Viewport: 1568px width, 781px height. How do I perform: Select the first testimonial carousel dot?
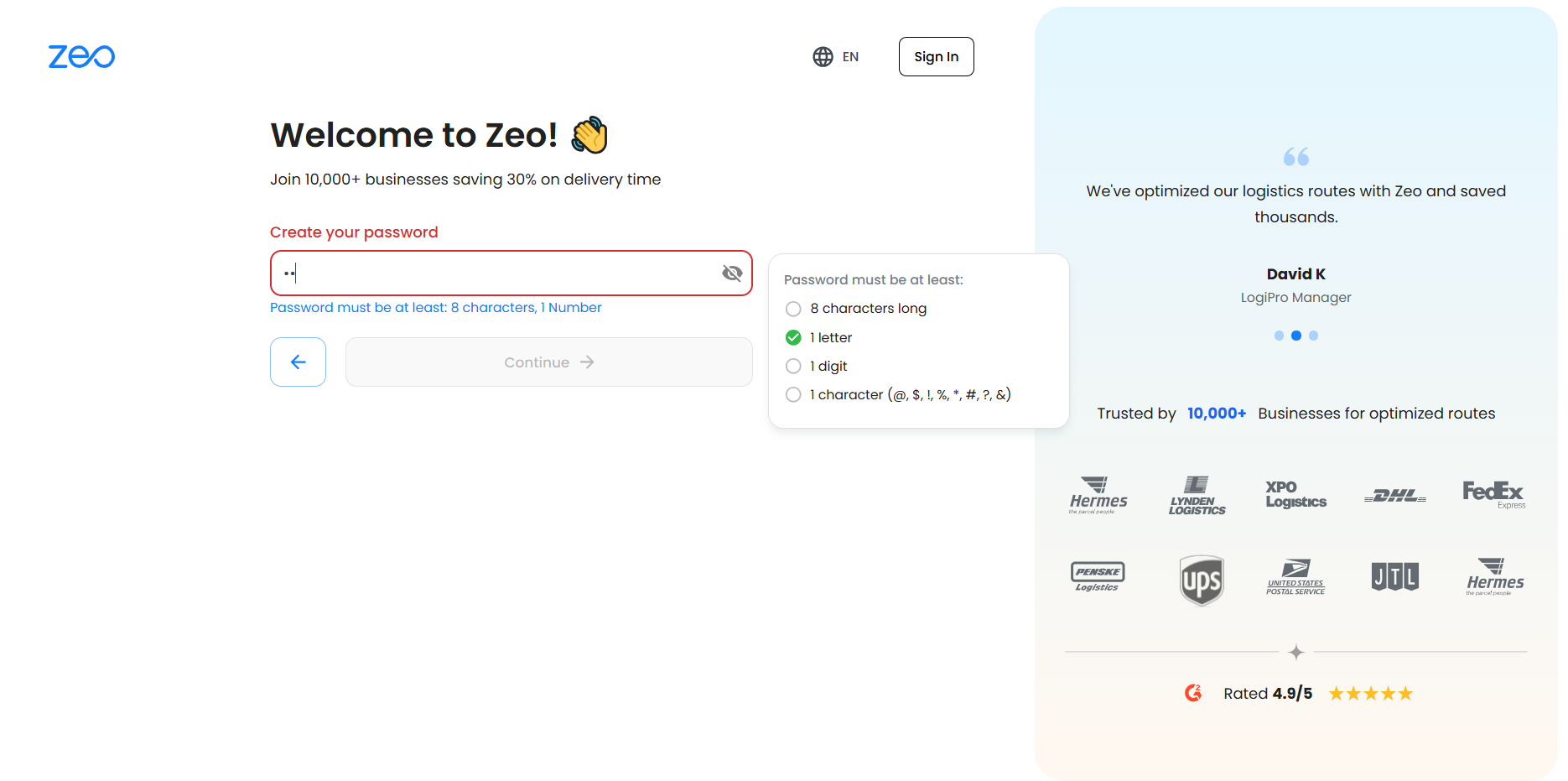1279,336
